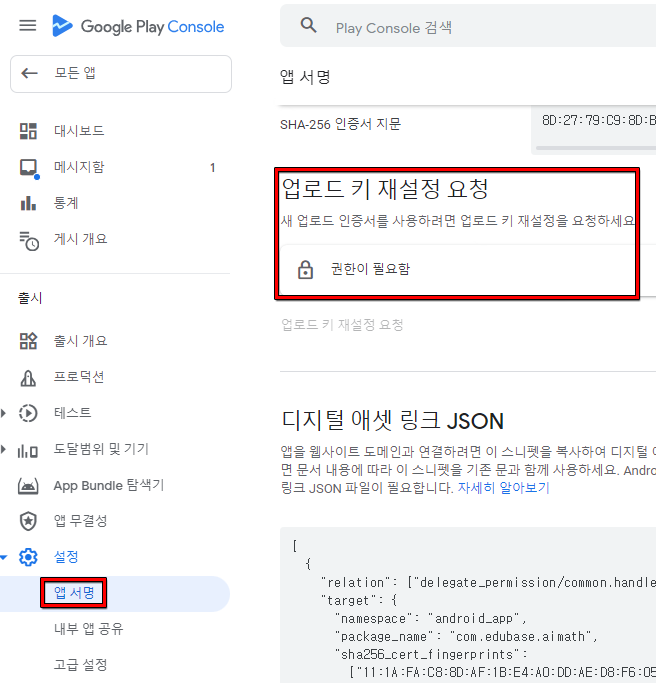656x683 pixels.
Task: Collapse the 설정 section arrow
Action: pos(3,557)
